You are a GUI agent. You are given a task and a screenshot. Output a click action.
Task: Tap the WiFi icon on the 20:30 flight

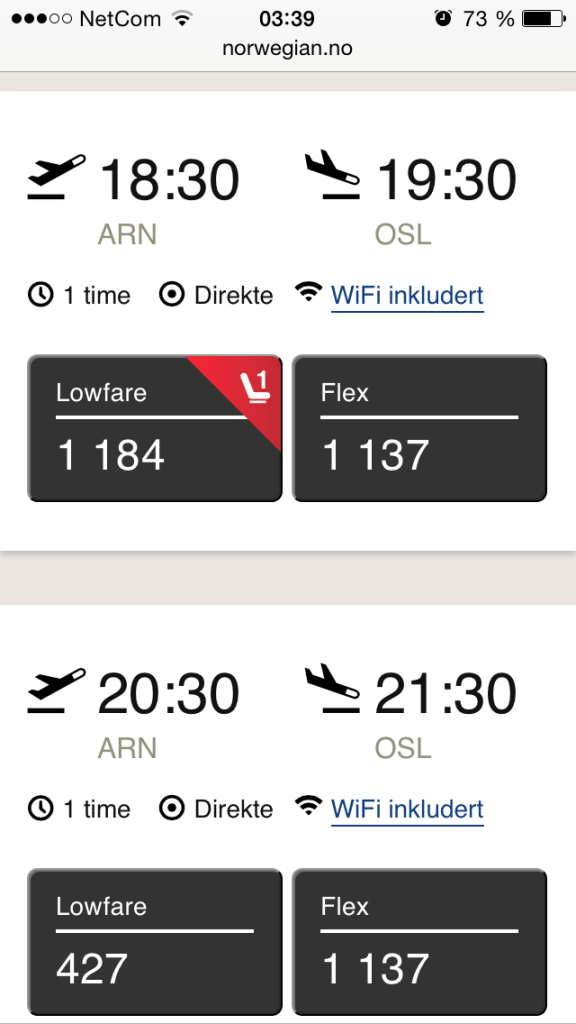[x=308, y=805]
